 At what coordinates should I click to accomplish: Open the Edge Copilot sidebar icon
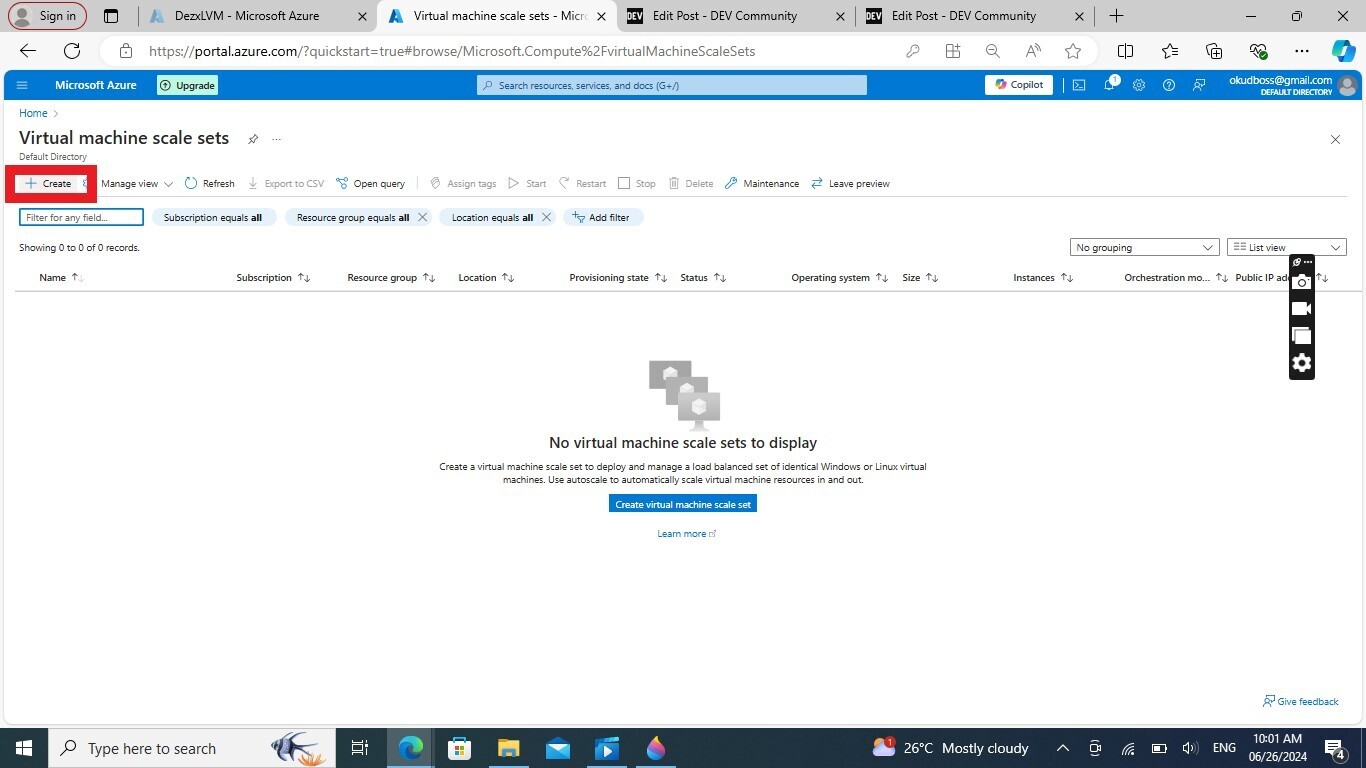tap(1344, 51)
